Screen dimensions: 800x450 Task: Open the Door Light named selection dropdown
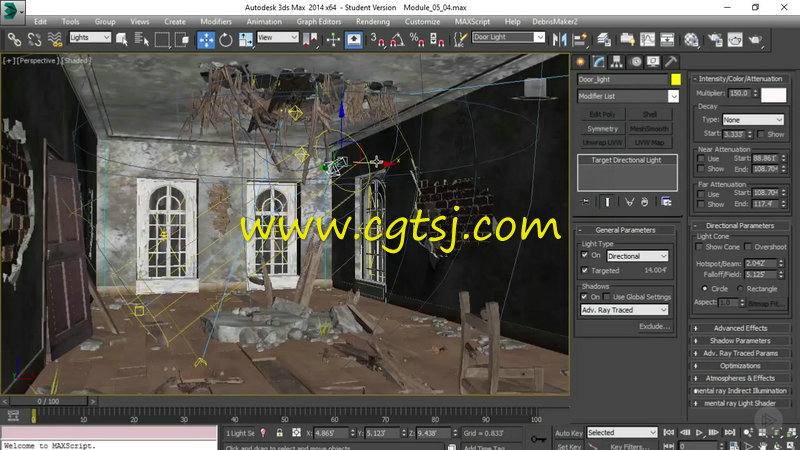(509, 37)
